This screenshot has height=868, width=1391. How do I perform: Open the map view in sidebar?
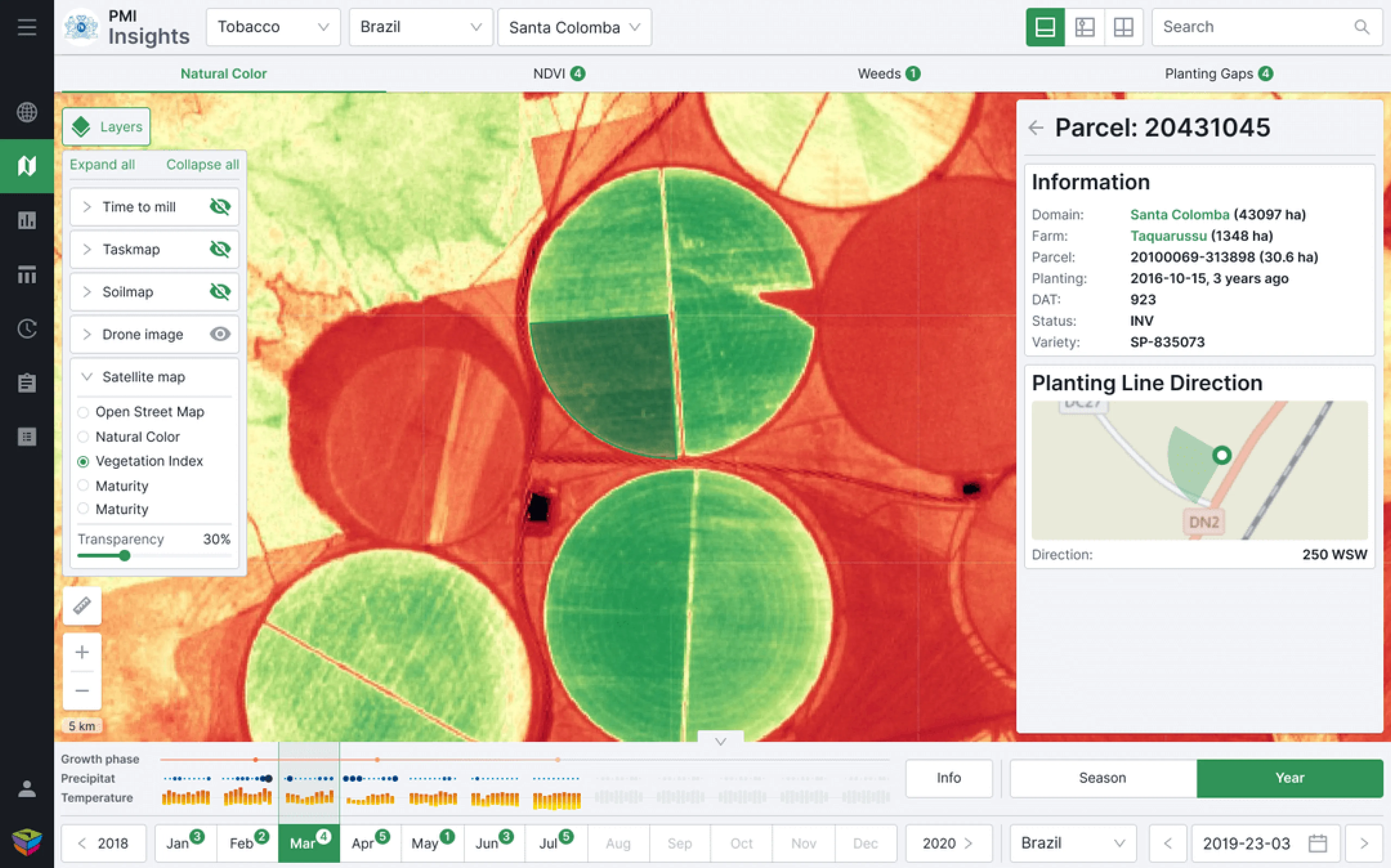tap(27, 166)
